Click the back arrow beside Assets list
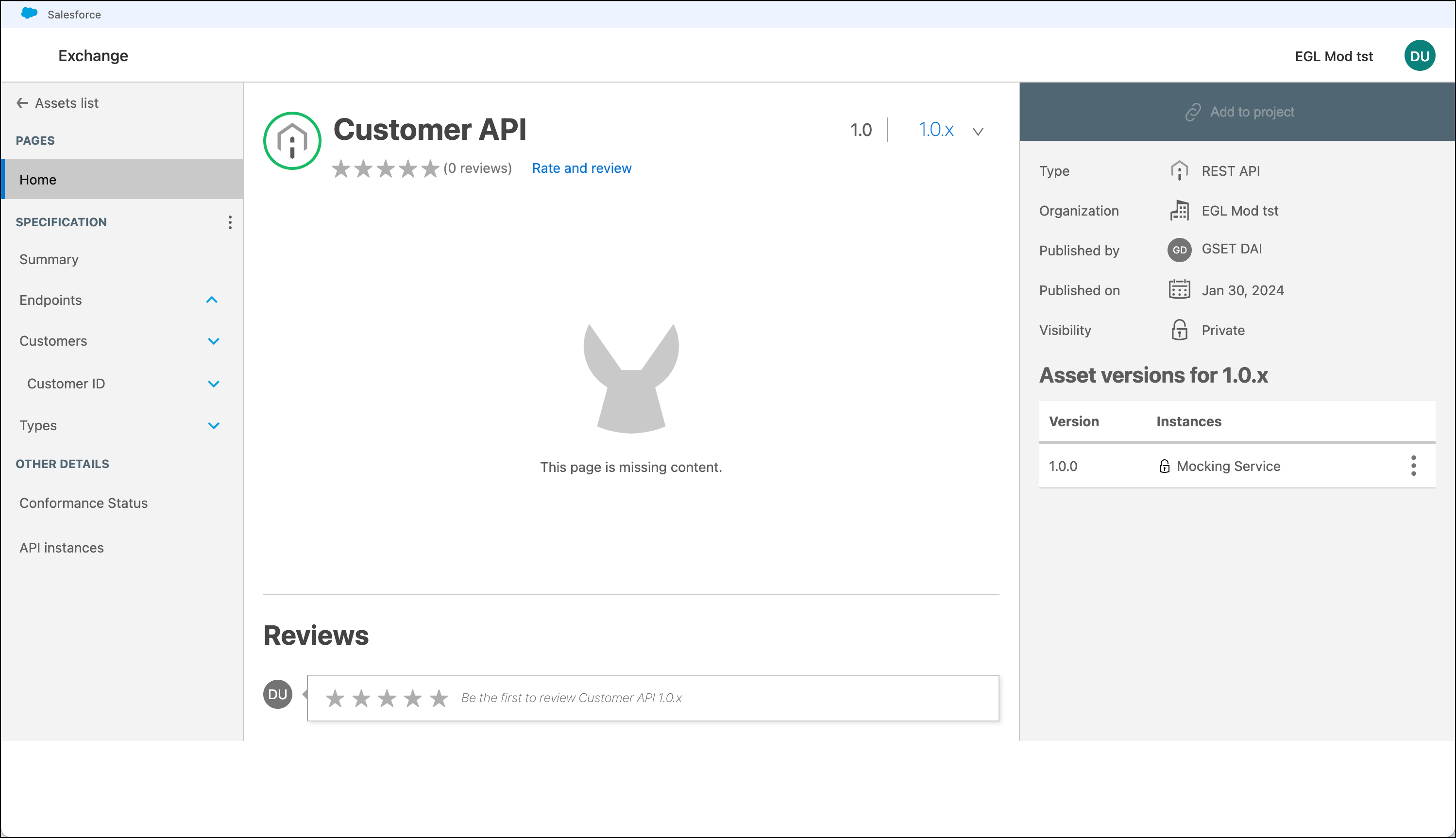This screenshot has width=1456, height=838. pyautogui.click(x=22, y=103)
